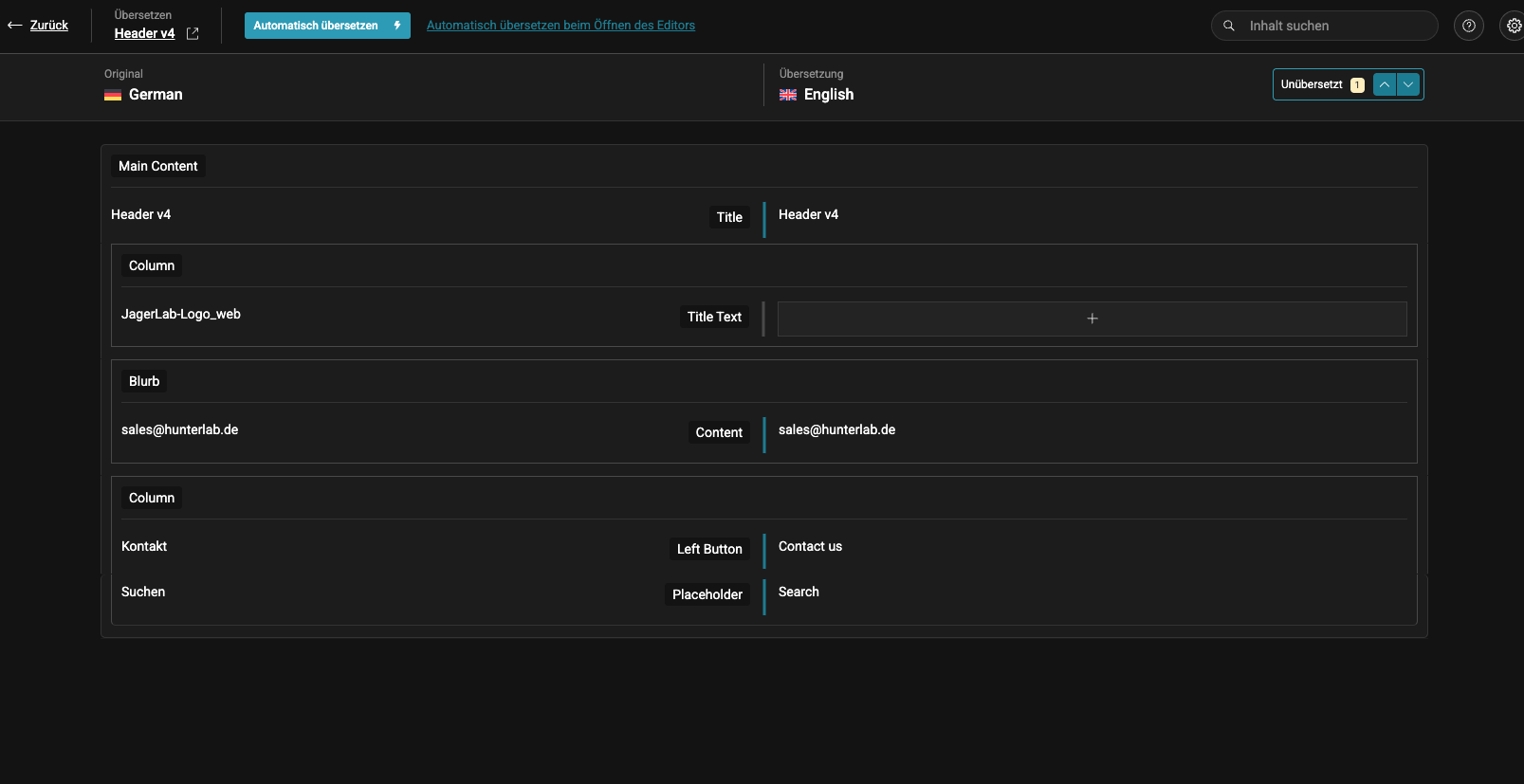
Task: Select original text Kontakt
Action: [x=144, y=546]
